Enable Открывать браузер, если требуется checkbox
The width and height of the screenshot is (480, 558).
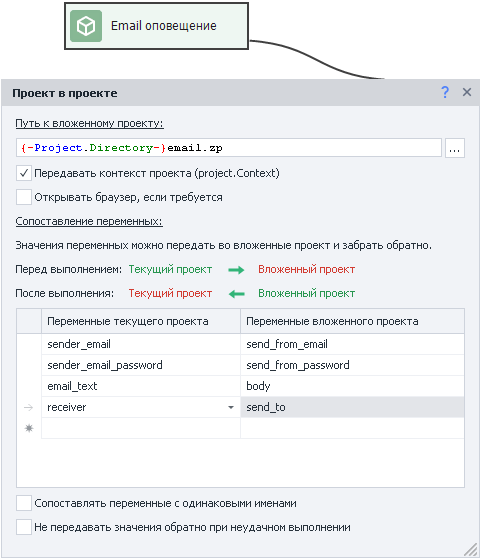click(x=24, y=197)
